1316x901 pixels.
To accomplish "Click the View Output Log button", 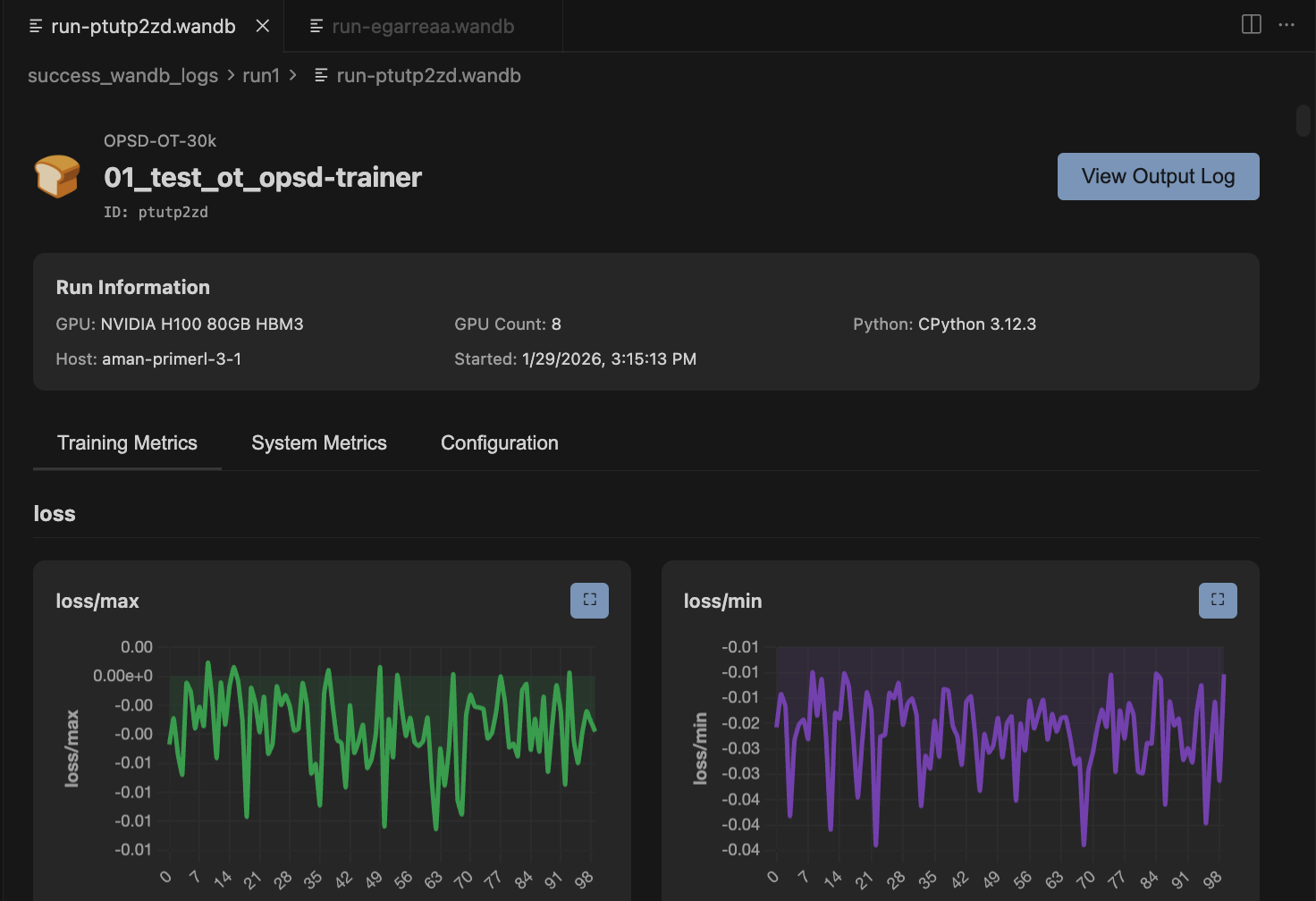I will (x=1158, y=176).
